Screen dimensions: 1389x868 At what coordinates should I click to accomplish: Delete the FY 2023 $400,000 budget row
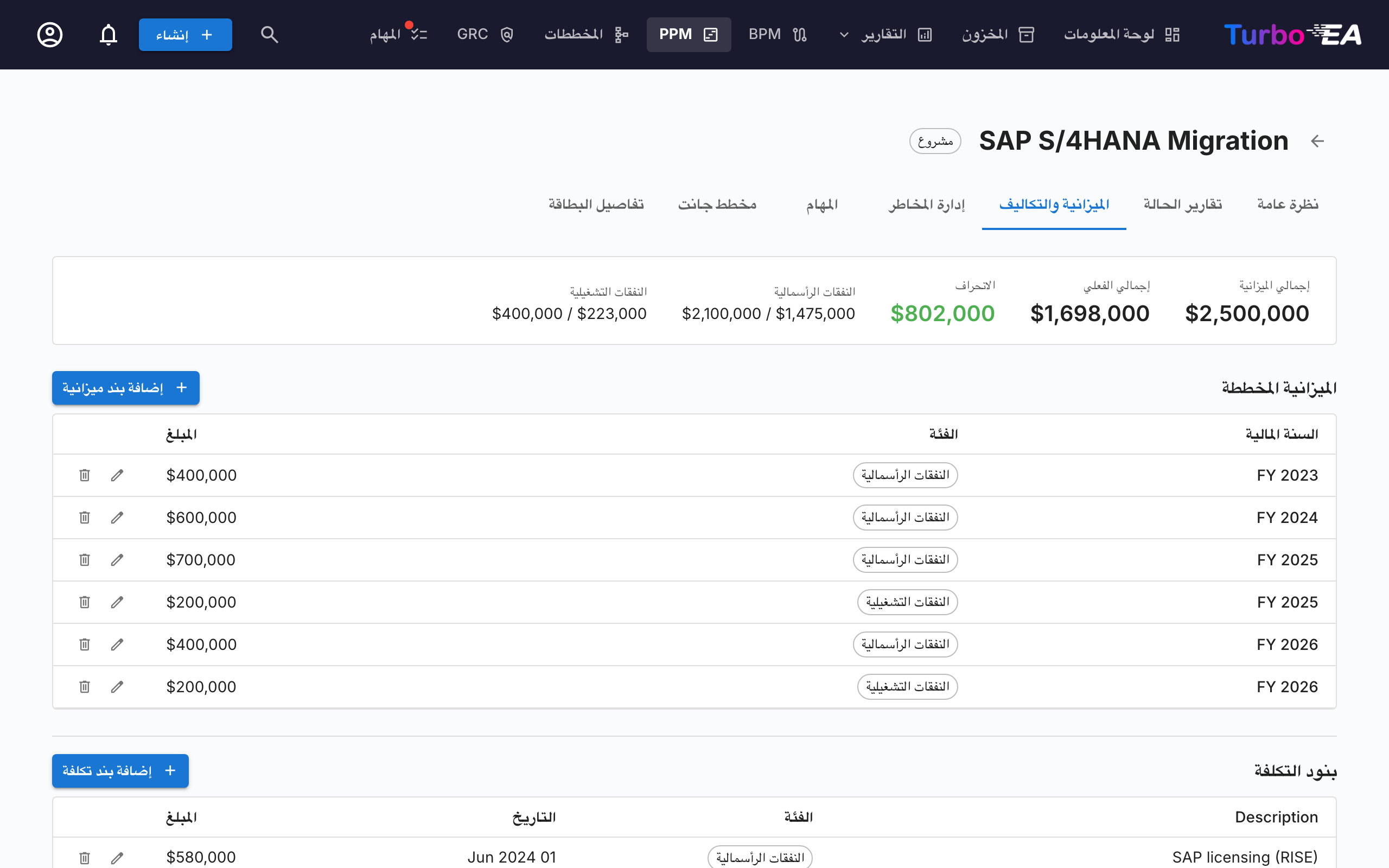pos(85,475)
